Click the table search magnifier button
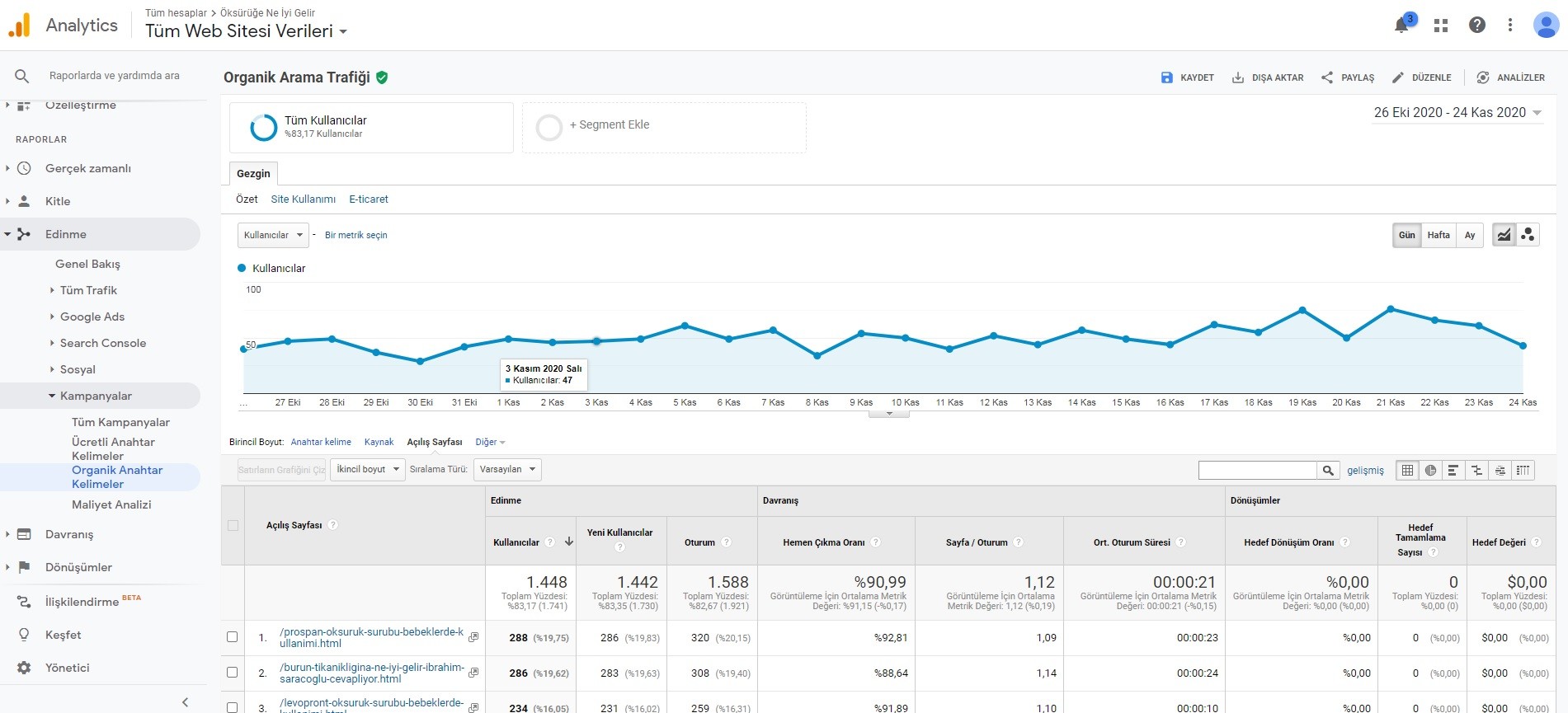Image resolution: width=1568 pixels, height=713 pixels. (1328, 470)
